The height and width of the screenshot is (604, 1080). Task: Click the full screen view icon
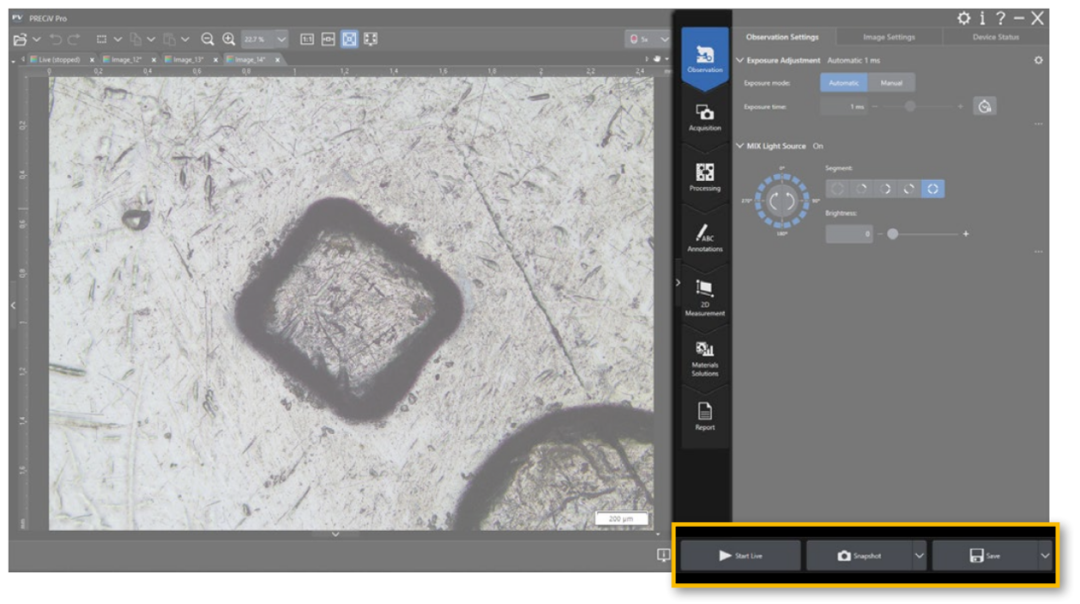tap(371, 39)
